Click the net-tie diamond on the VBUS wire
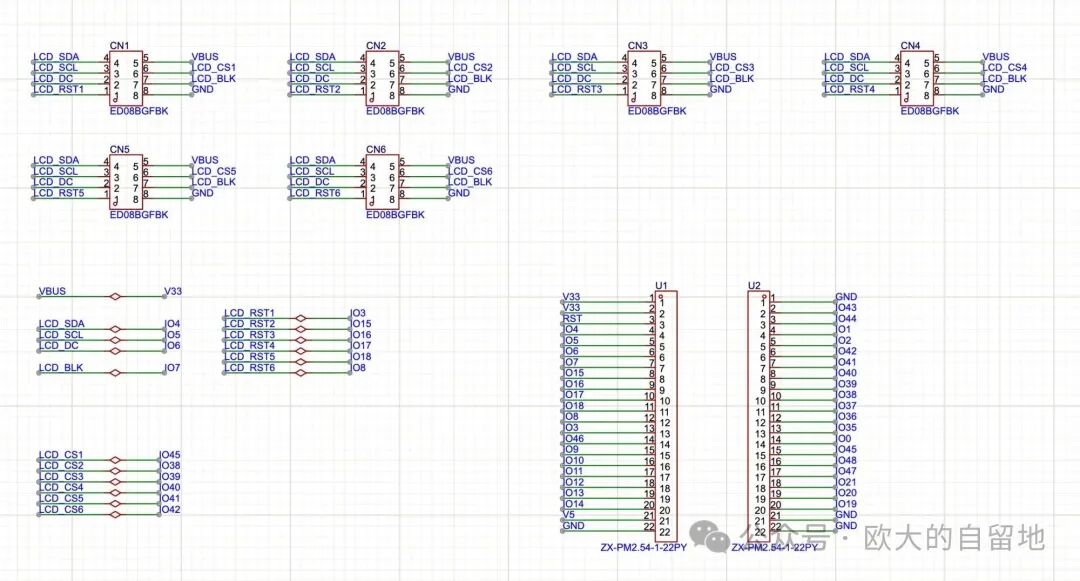The image size is (1080, 581). (x=117, y=296)
